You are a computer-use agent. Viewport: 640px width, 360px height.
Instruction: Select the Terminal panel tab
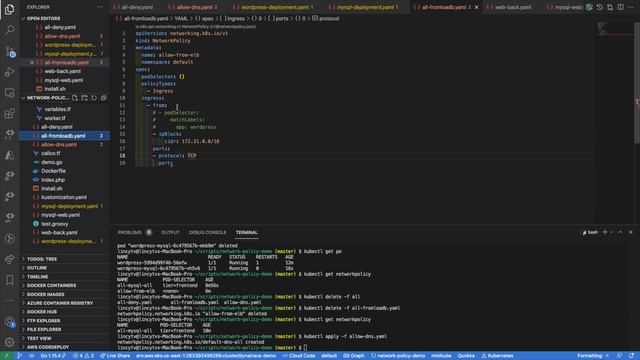tap(247, 232)
